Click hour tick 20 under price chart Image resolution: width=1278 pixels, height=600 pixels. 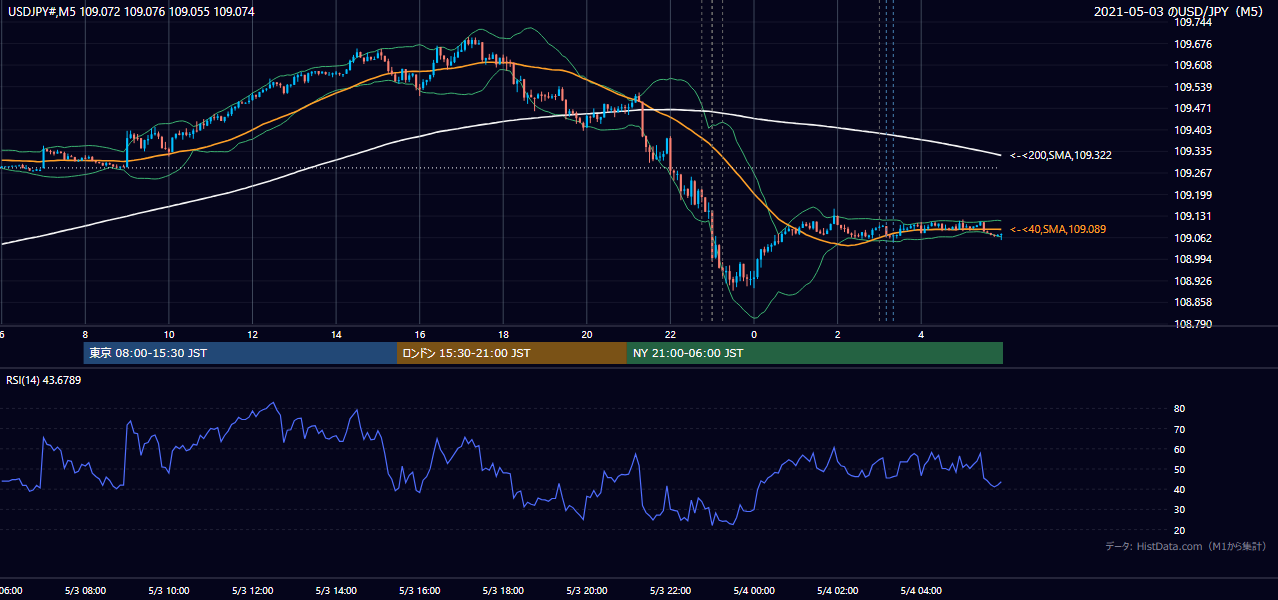587,335
